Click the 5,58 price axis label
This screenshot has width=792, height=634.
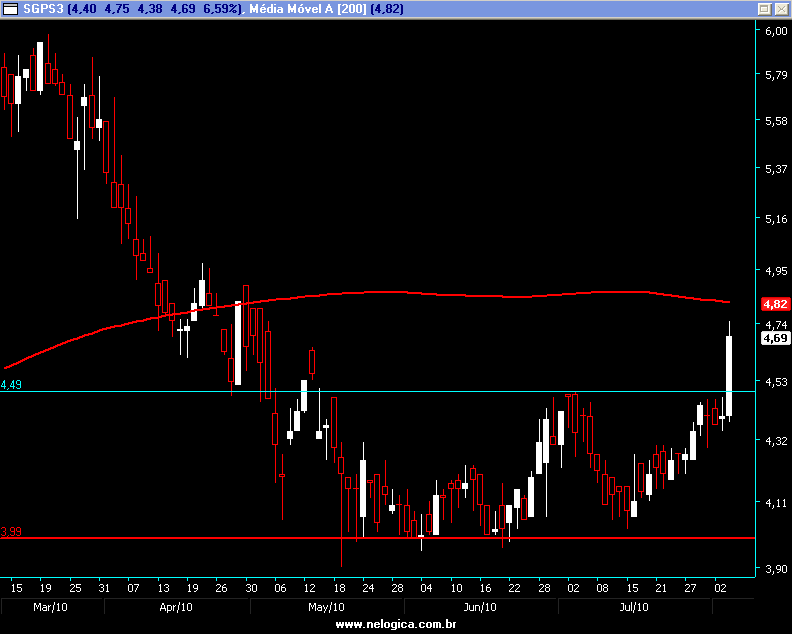point(776,121)
